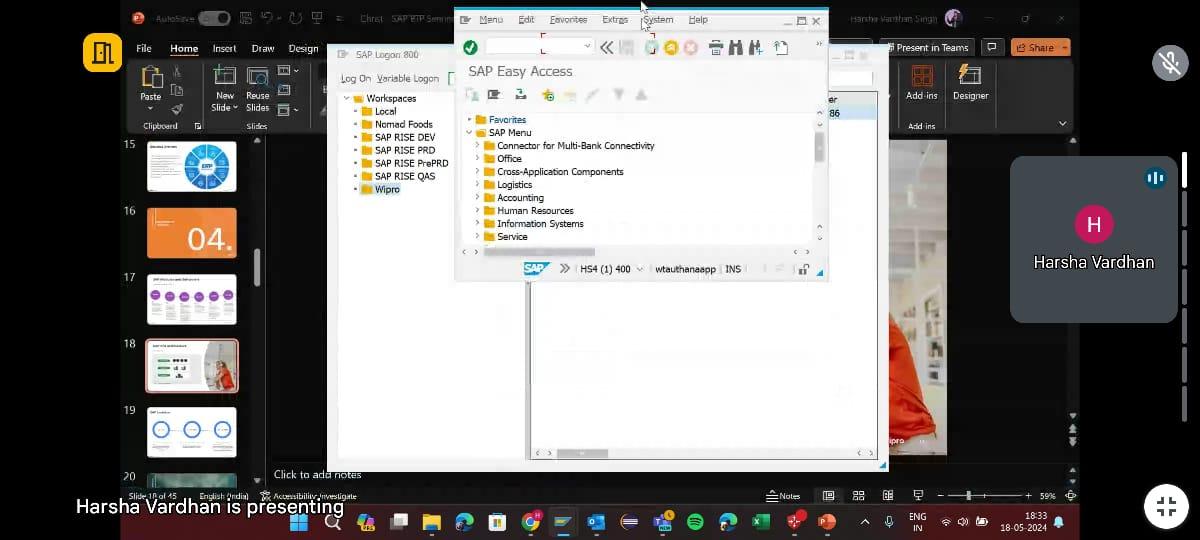Image resolution: width=1200 pixels, height=540 pixels.
Task: Collapse the Workspaces node in SAP Logon
Action: pos(347,98)
